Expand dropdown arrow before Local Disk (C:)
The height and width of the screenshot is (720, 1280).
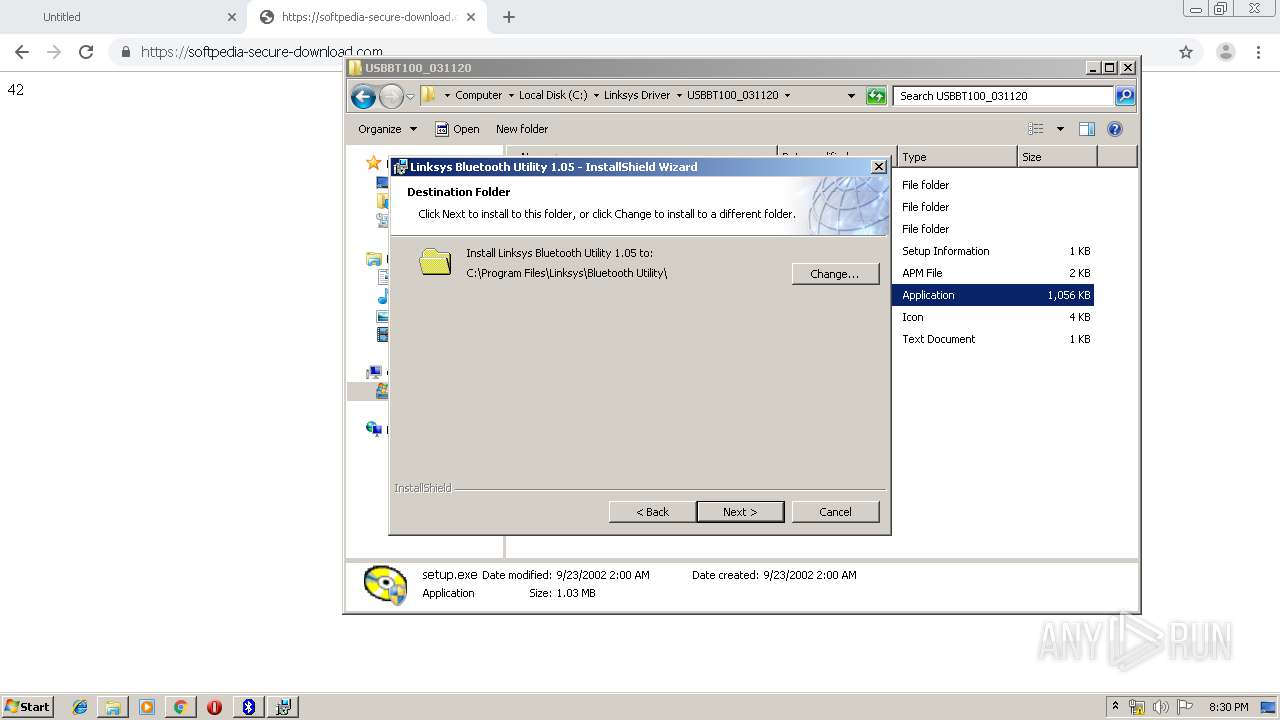point(510,96)
